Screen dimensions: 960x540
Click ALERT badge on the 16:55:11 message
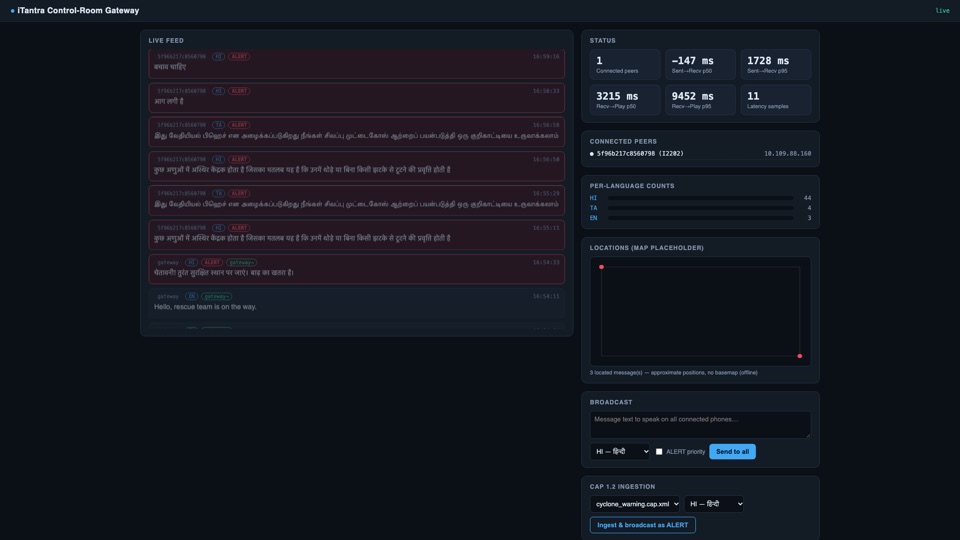pyautogui.click(x=239, y=228)
